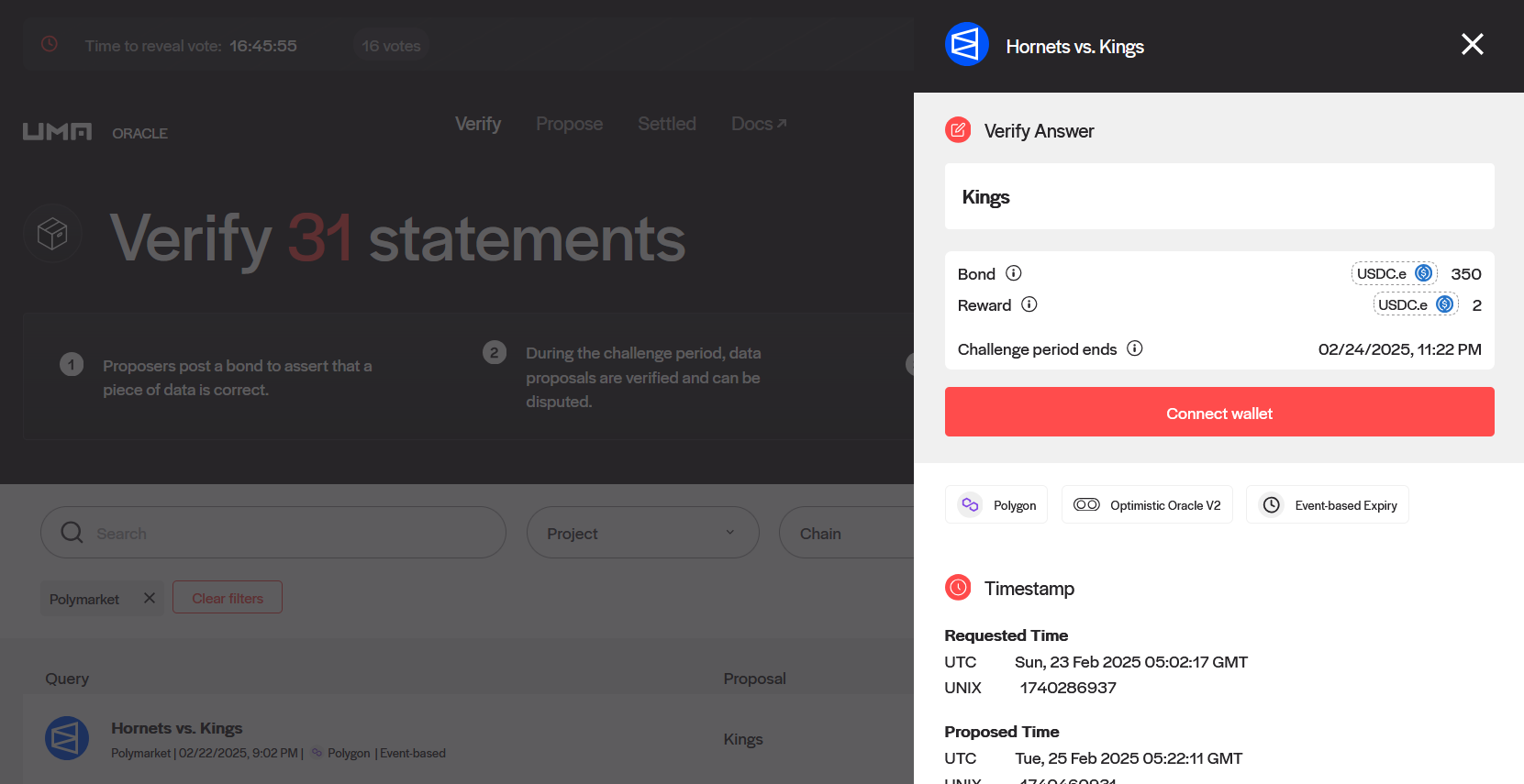Open the Propose tab
Viewport: 1524px width, 784px height.
(570, 124)
